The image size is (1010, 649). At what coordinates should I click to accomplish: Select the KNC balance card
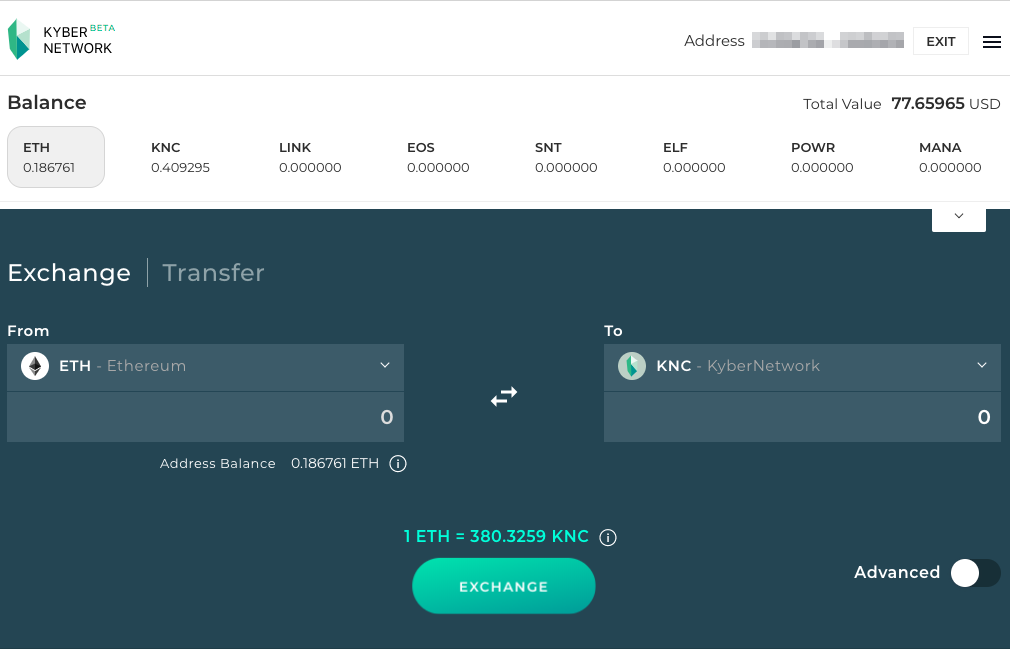point(180,157)
